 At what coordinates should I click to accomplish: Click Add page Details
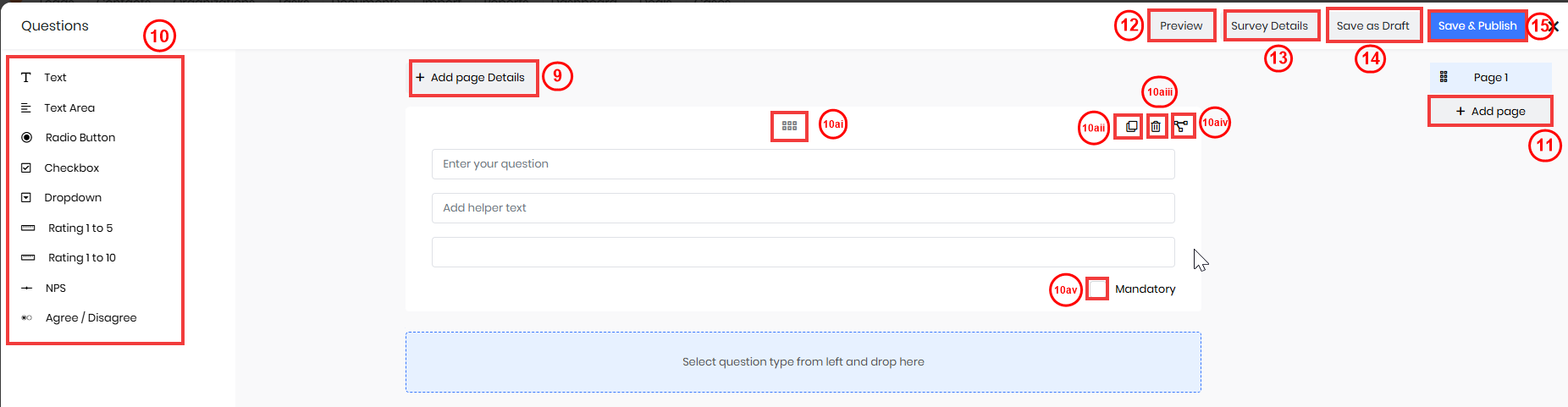click(474, 77)
